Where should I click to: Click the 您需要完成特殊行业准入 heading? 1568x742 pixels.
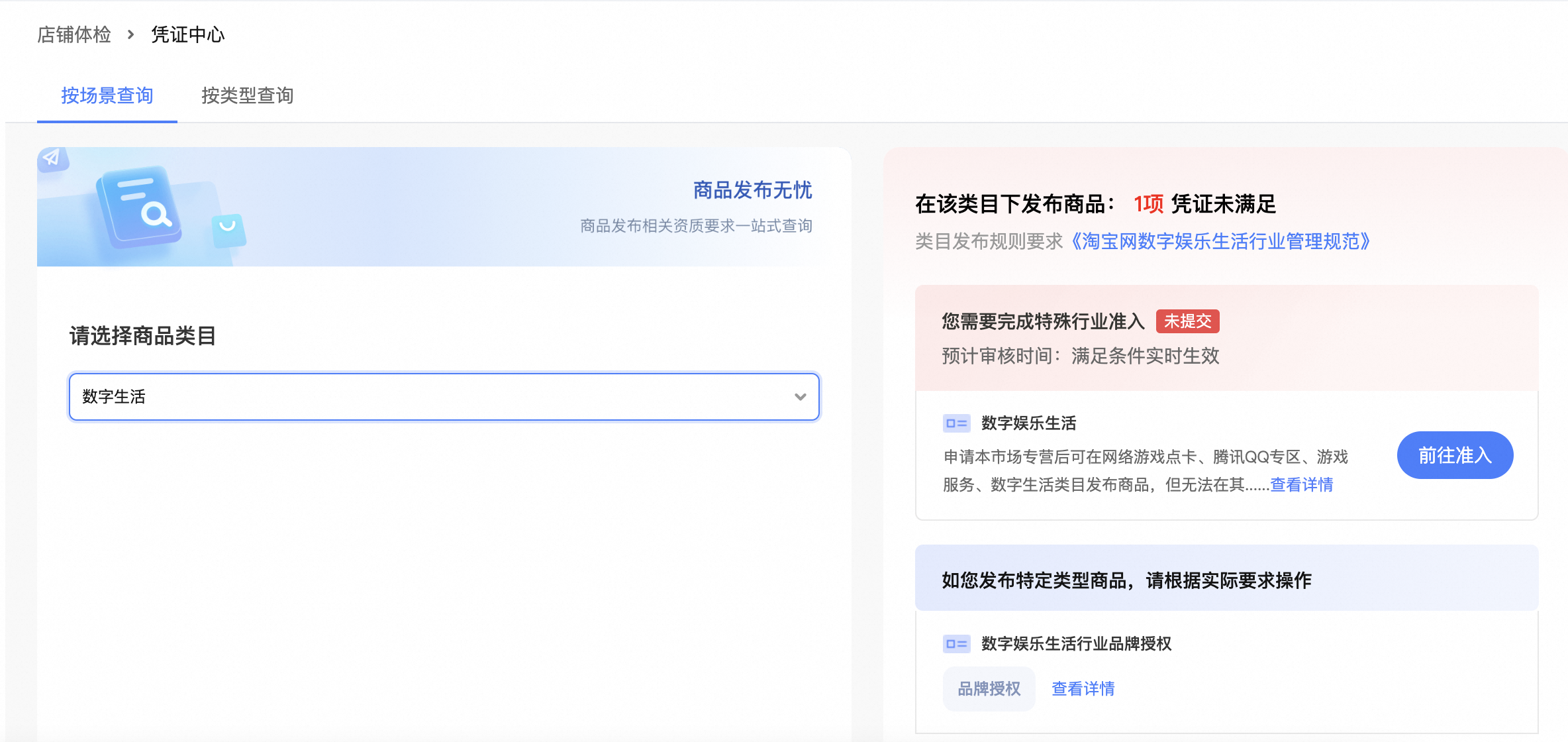[x=1044, y=321]
